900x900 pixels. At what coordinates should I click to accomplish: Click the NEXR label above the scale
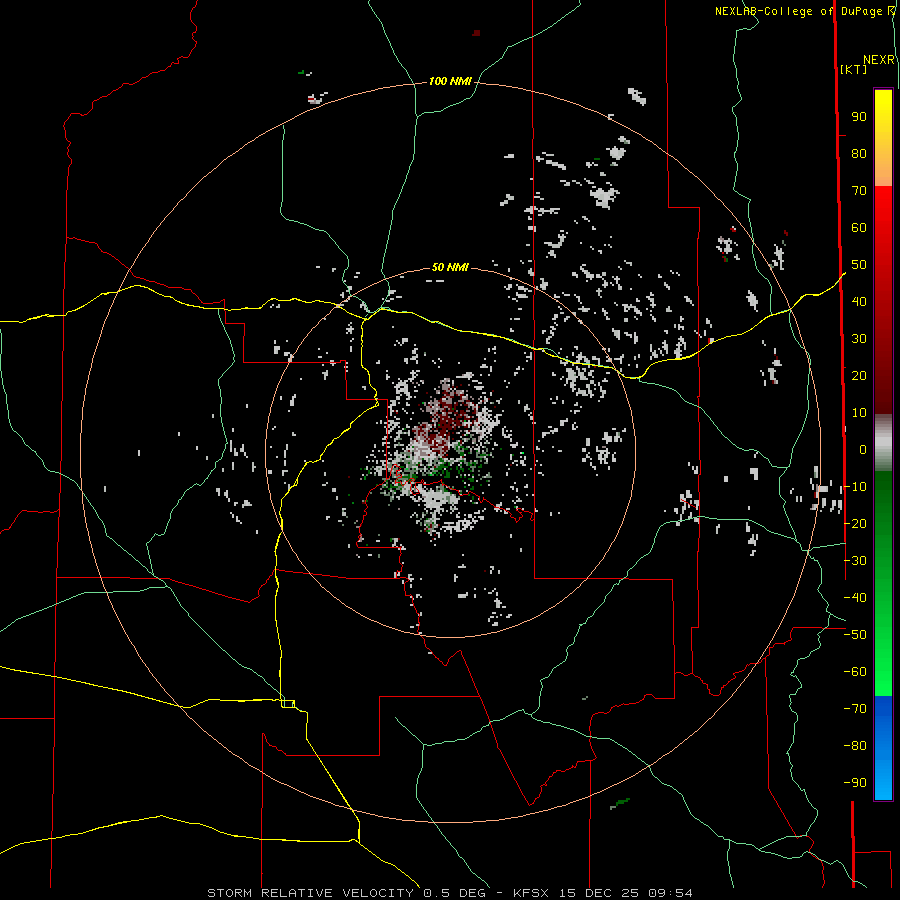[x=879, y=60]
